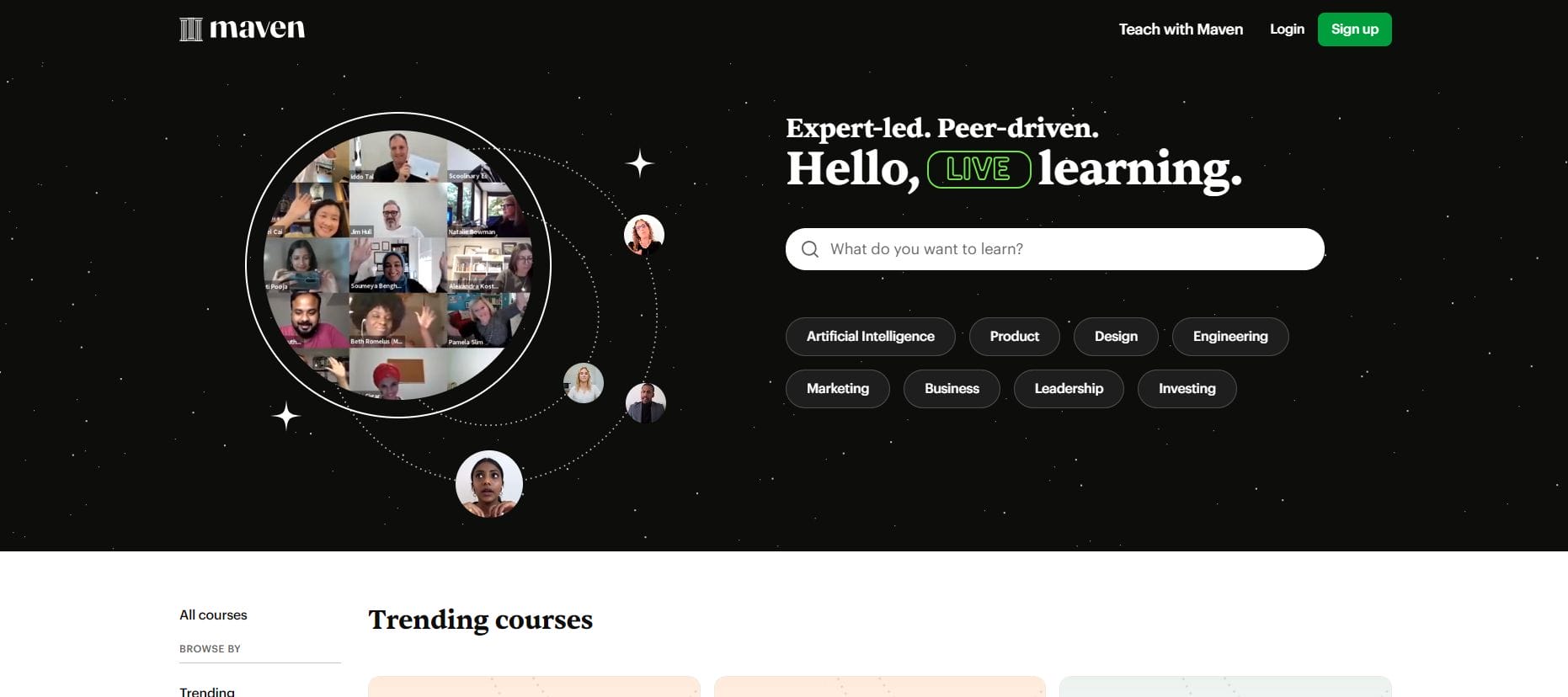
Task: Click the circular video call grid image
Action: point(398,265)
